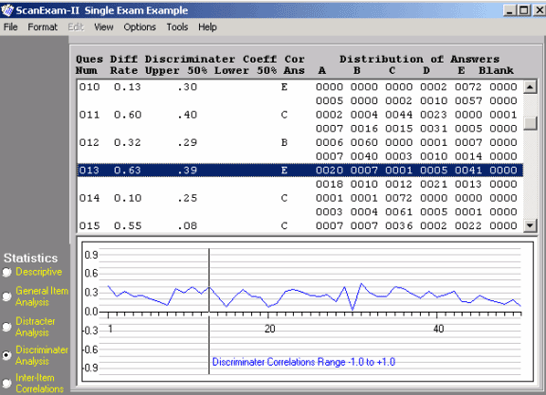Maximize the ScanExam-II window
The image size is (546, 395).
click(x=524, y=10)
